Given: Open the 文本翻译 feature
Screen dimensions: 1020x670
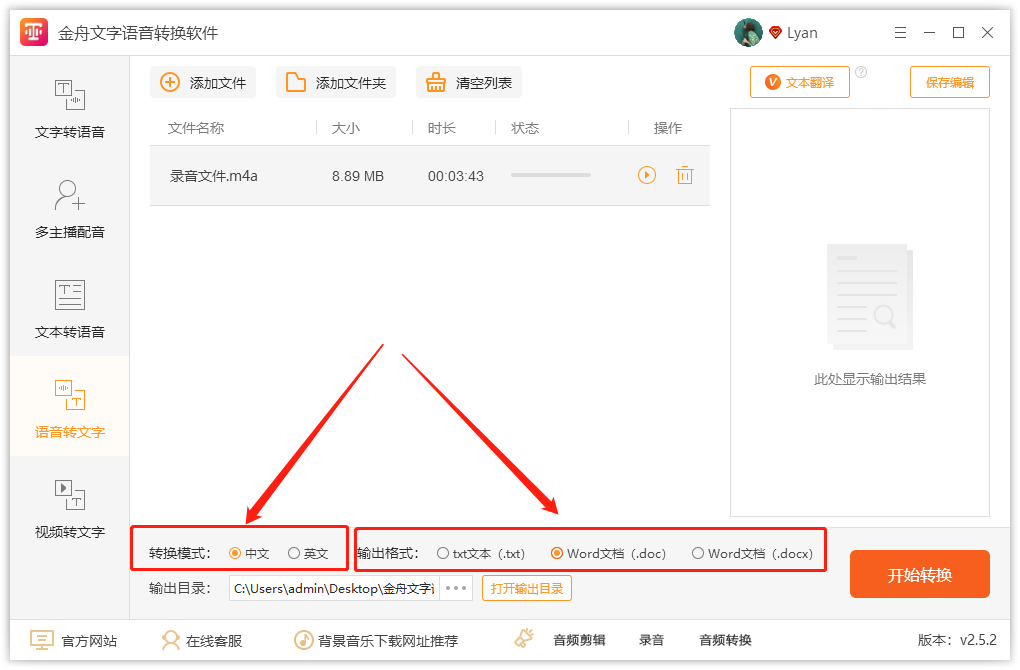Looking at the screenshot, I should [x=799, y=82].
